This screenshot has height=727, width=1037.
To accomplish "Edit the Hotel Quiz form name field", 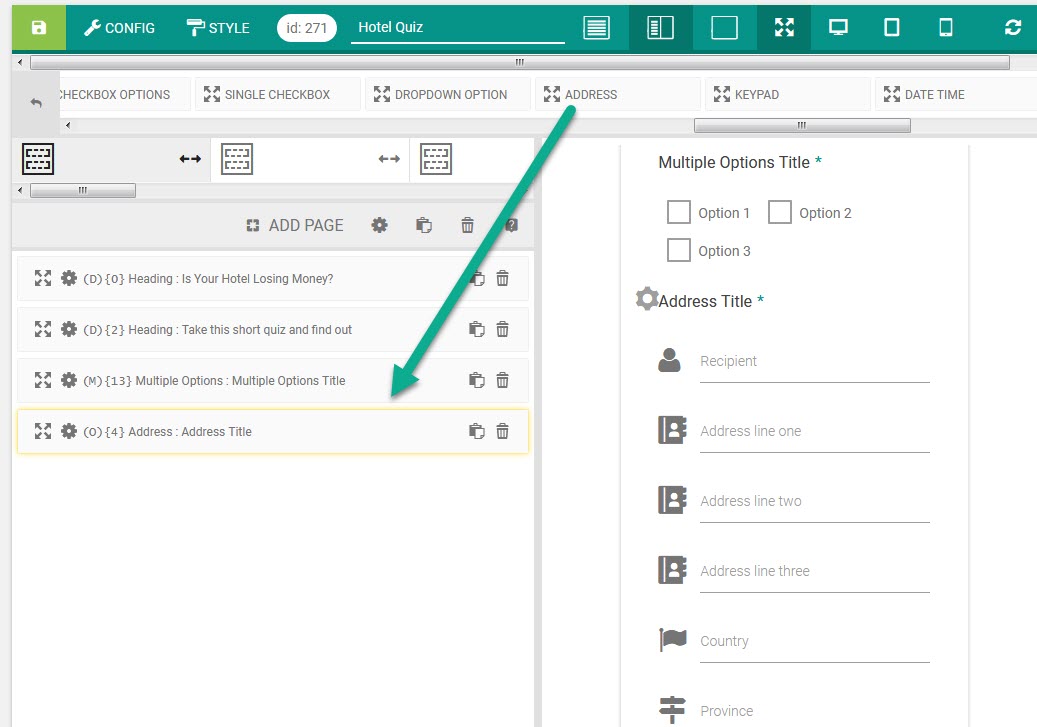I will pos(458,28).
